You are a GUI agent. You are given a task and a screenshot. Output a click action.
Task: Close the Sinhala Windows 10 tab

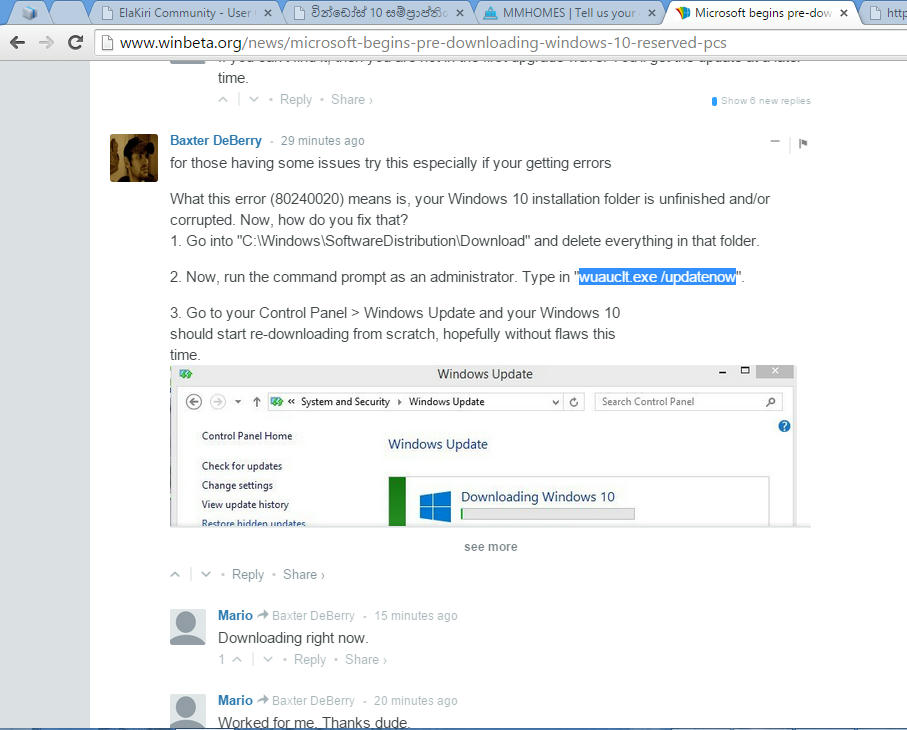point(460,13)
